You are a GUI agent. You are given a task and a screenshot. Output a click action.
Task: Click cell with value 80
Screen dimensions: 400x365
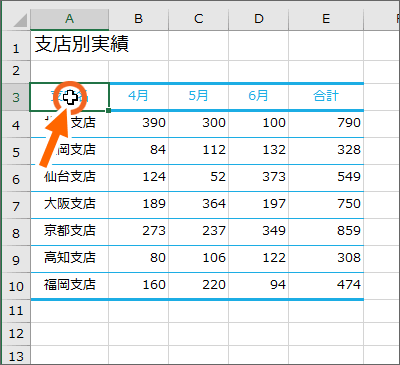pos(139,259)
